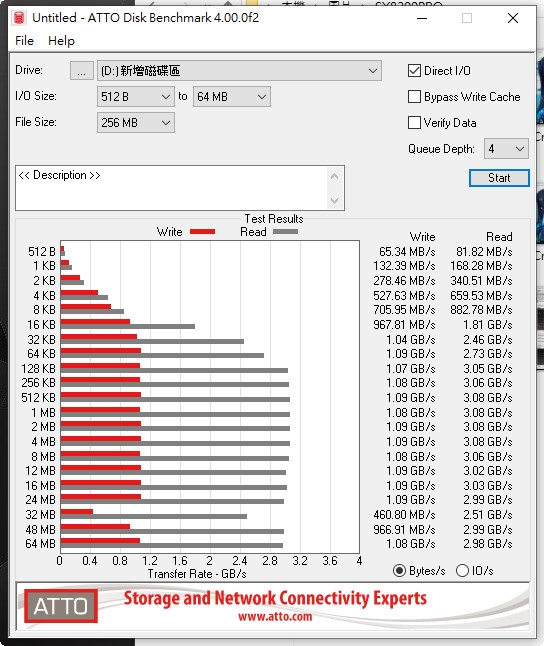Click the 512 B chart row label
The height and width of the screenshot is (646, 544).
(42, 252)
